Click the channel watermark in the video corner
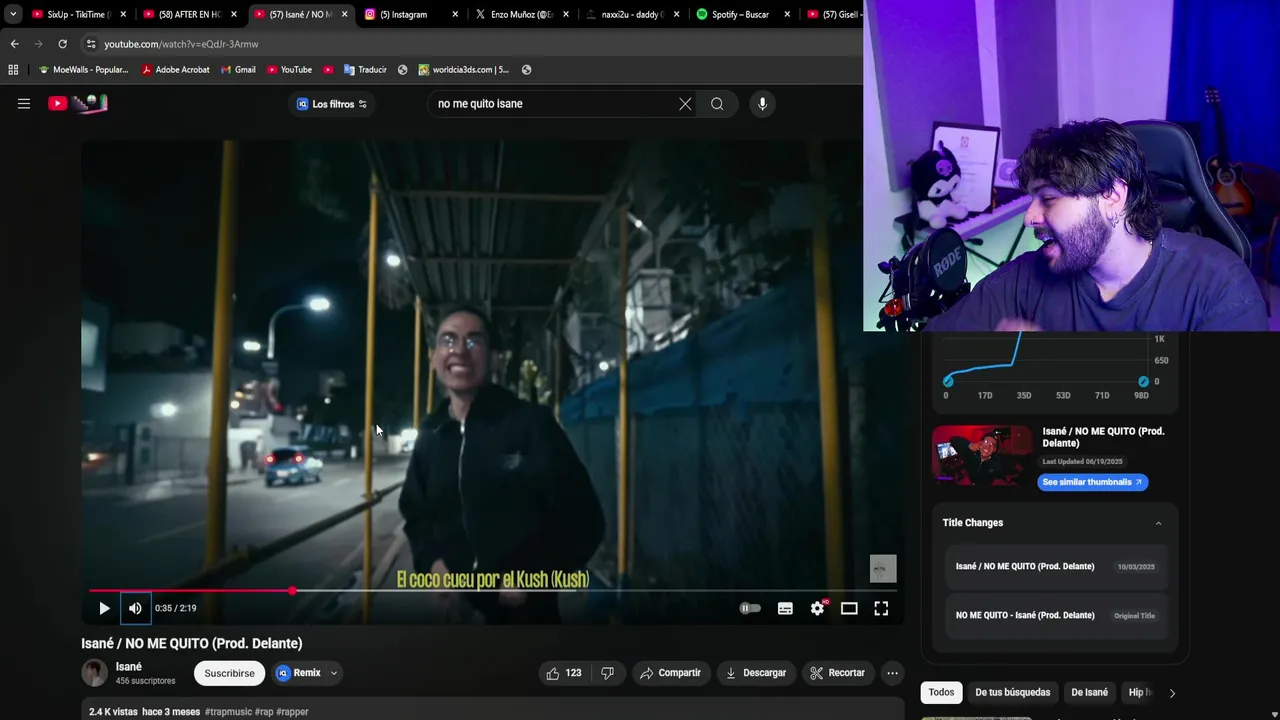 tap(883, 568)
